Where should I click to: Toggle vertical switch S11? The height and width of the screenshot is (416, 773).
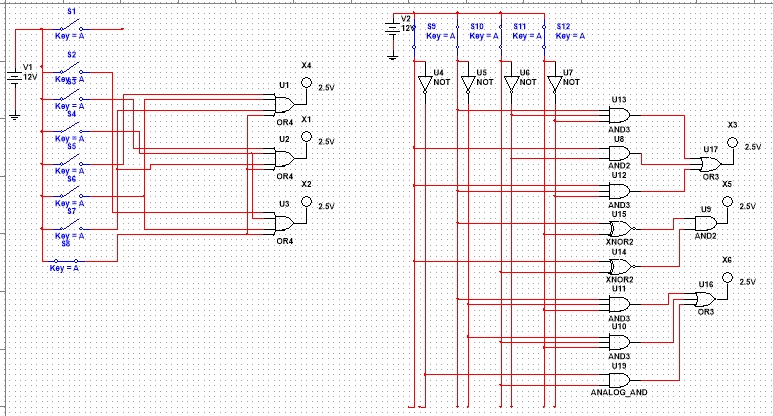501,36
